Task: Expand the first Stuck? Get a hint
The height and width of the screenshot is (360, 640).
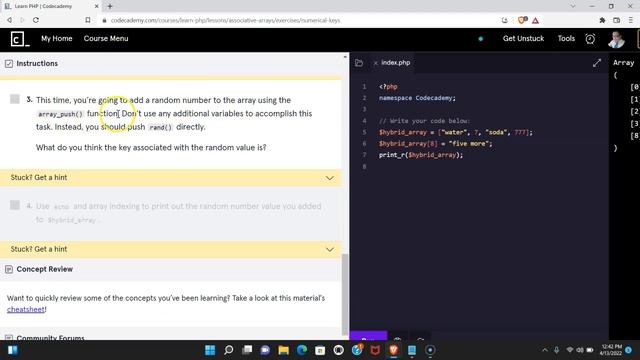Action: [171, 178]
